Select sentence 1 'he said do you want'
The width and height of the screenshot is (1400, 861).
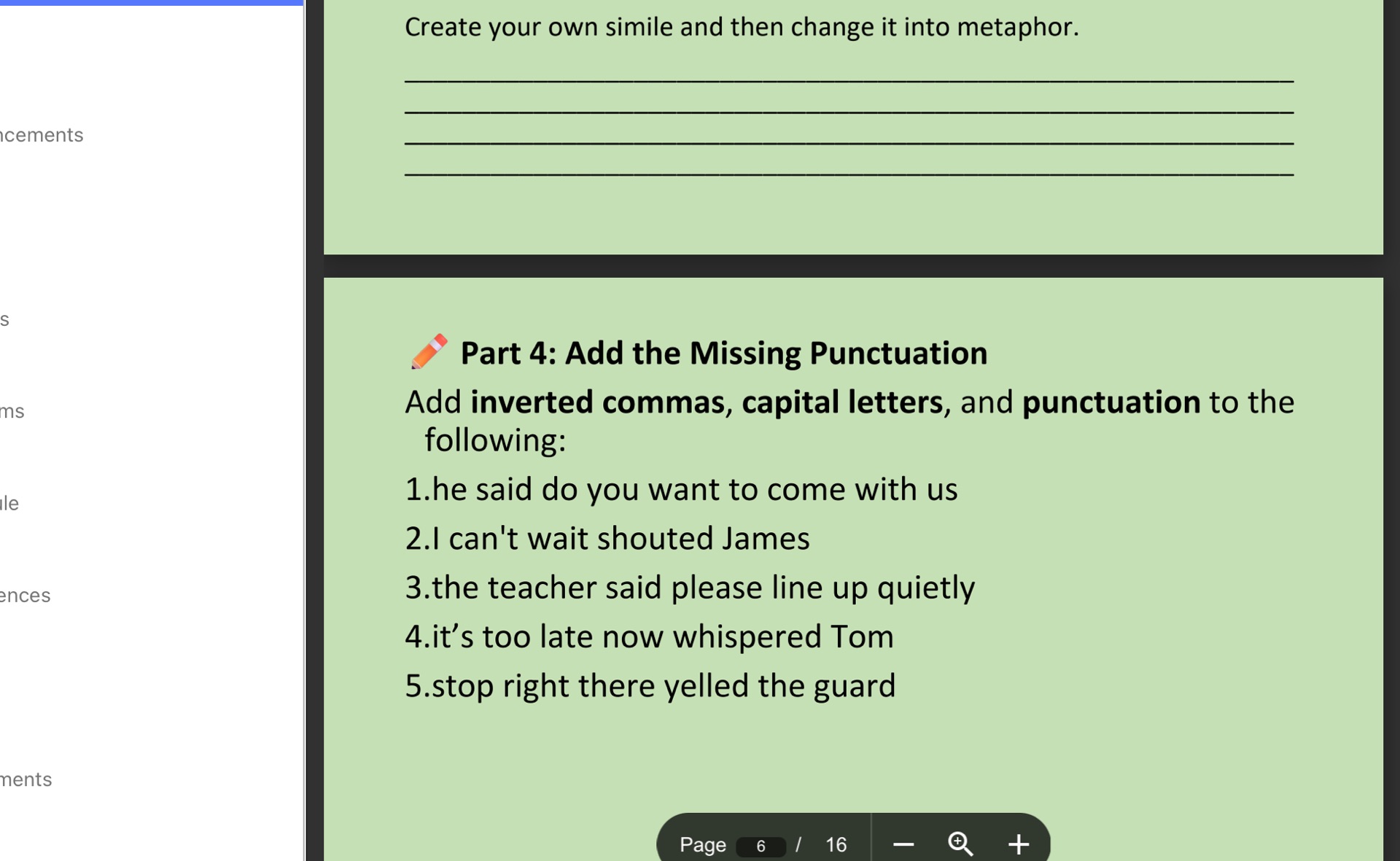(681, 489)
